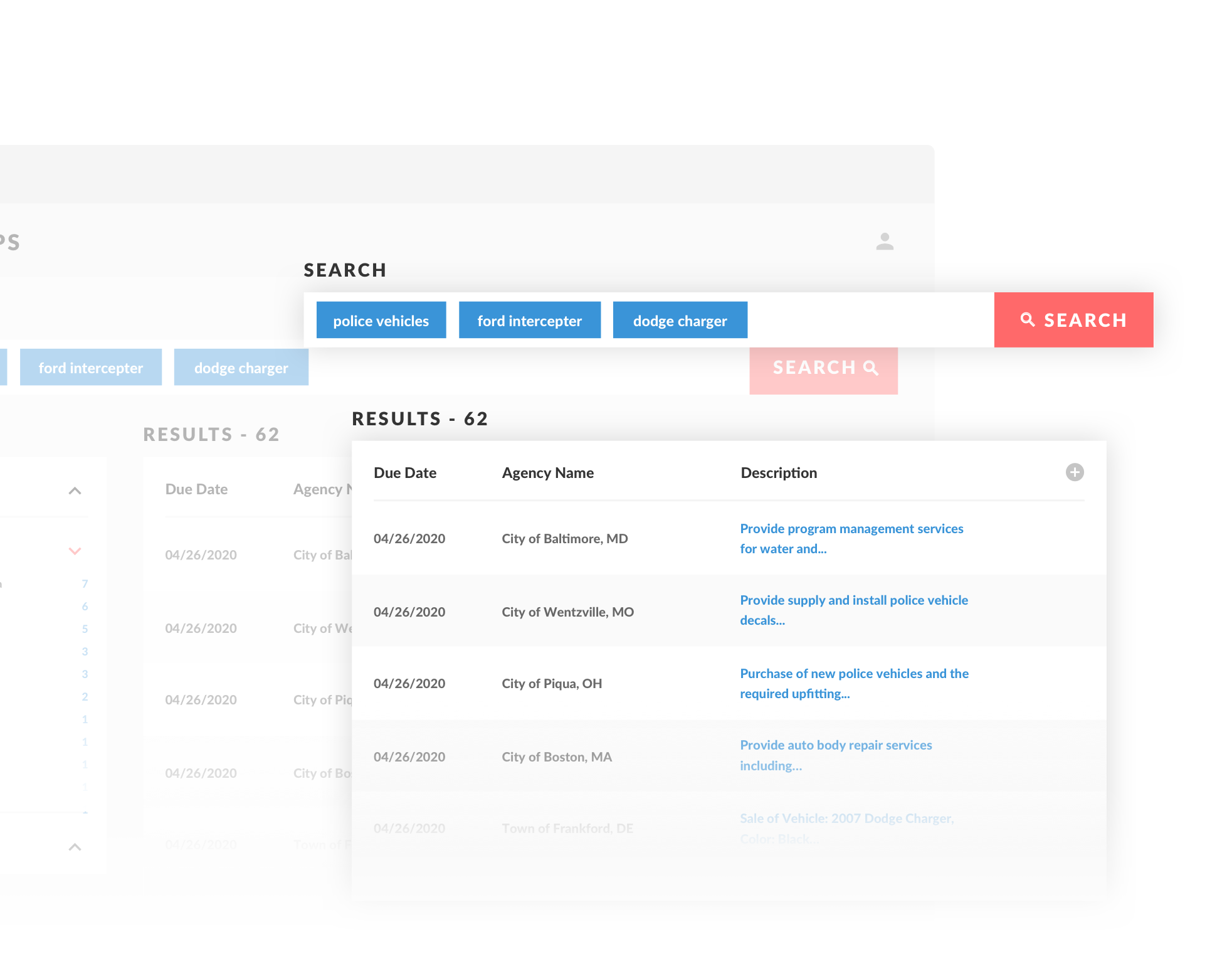Select the Agency Name column header
Screen dimensions: 1232x971
[x=548, y=472]
